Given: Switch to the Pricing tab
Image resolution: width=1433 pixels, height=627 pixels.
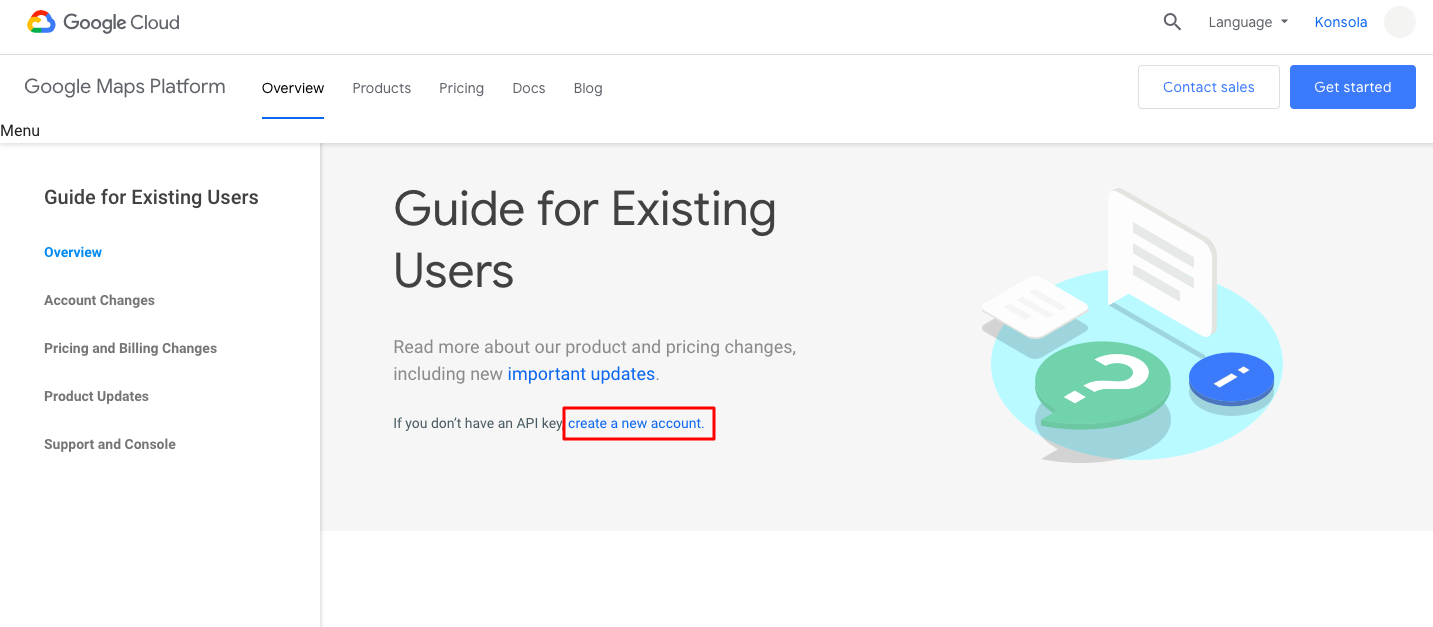Looking at the screenshot, I should point(461,88).
